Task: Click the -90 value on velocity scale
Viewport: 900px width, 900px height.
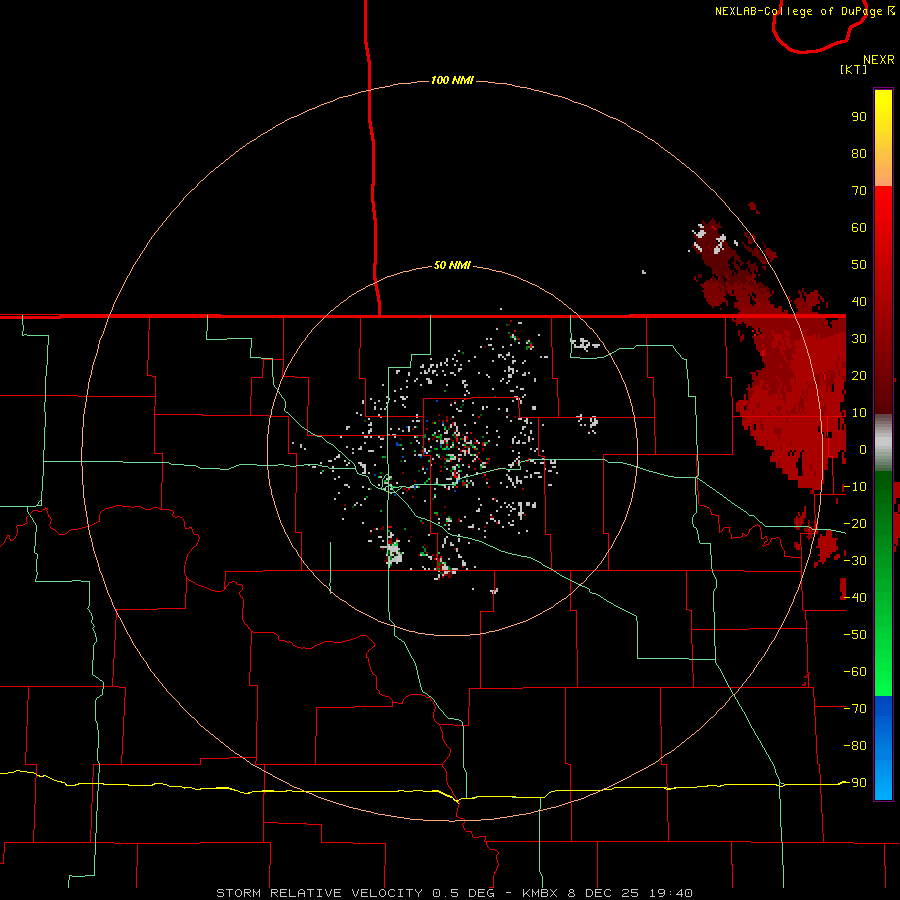Action: (x=855, y=783)
